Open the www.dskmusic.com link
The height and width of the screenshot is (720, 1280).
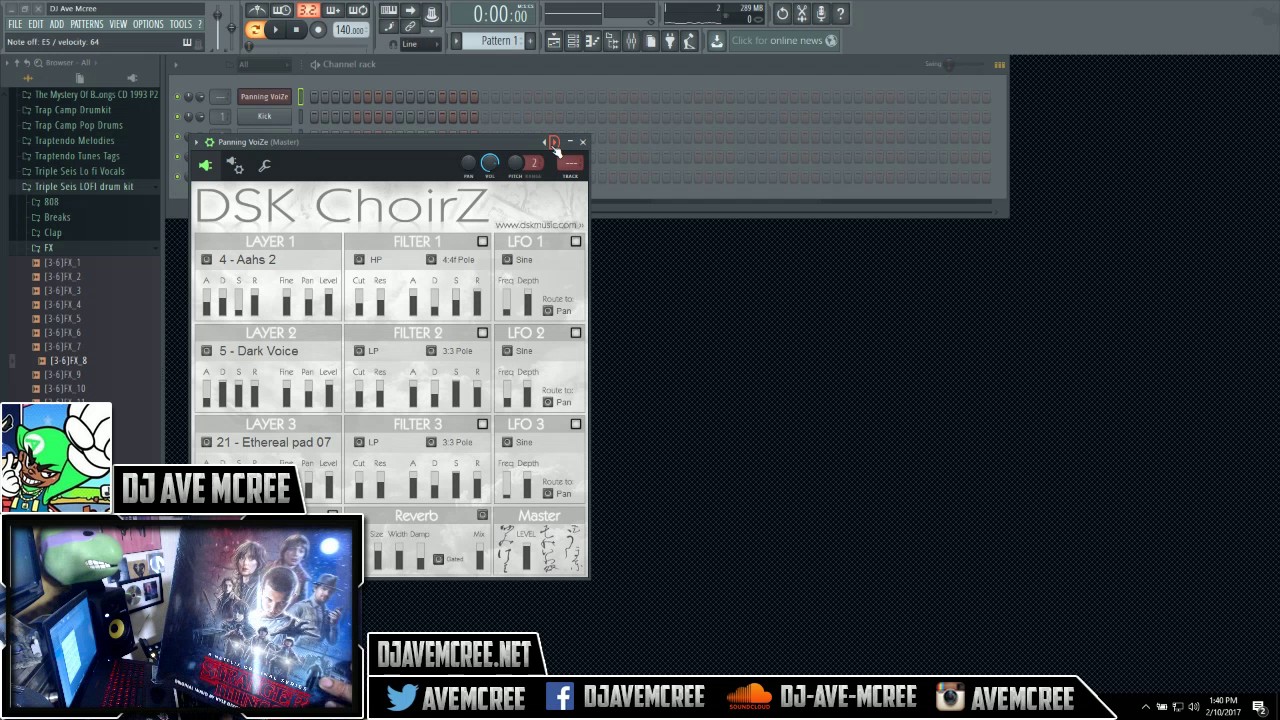click(x=538, y=225)
